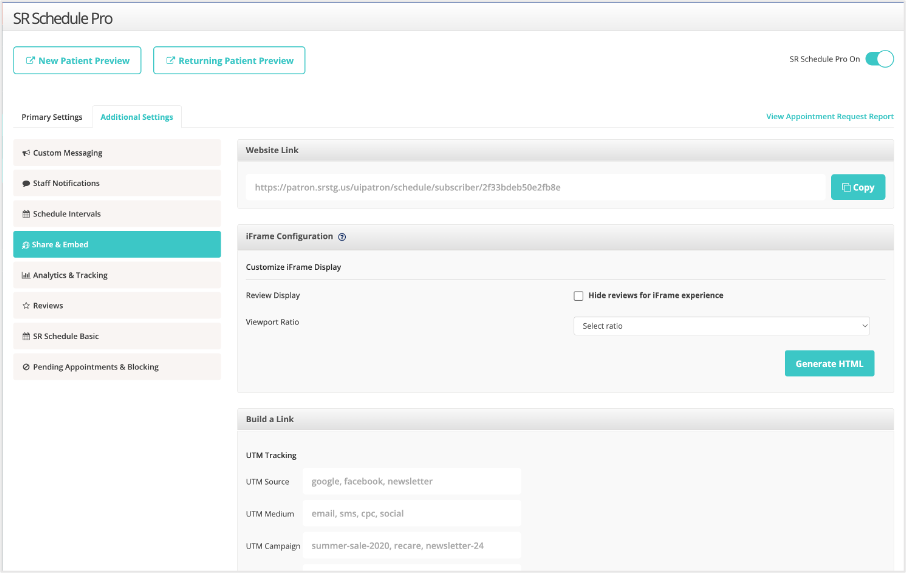The width and height of the screenshot is (906, 574).
Task: Click the calendar icon beside SR Schedule Basic
Action: (26, 336)
